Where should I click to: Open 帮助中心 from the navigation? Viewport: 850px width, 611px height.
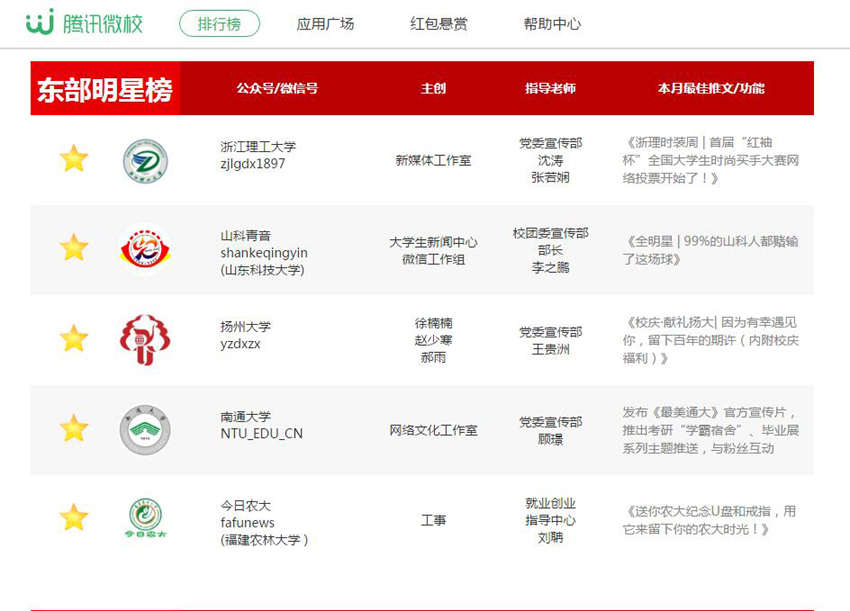coord(552,24)
